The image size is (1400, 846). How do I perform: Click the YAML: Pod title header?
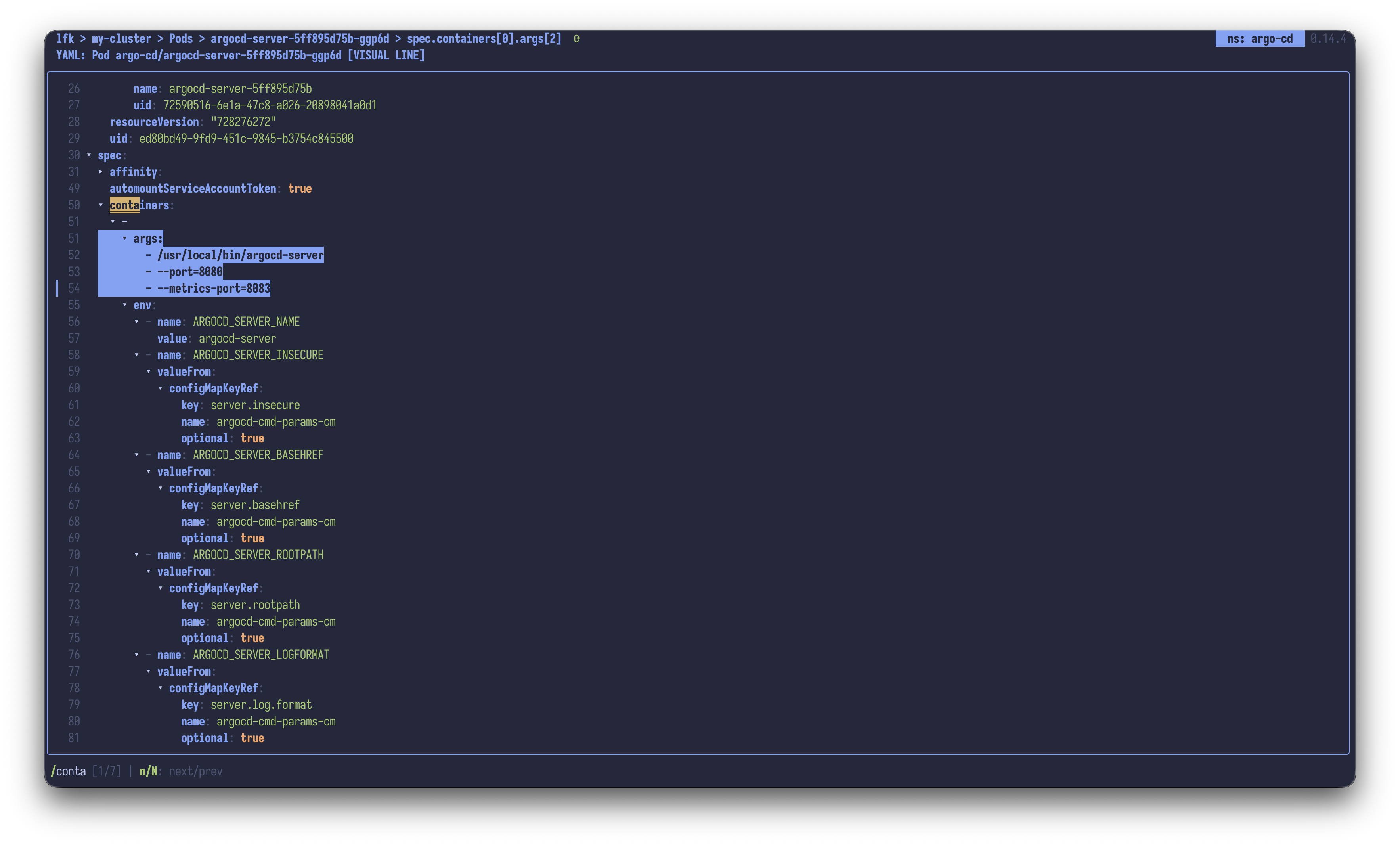pyautogui.click(x=240, y=55)
